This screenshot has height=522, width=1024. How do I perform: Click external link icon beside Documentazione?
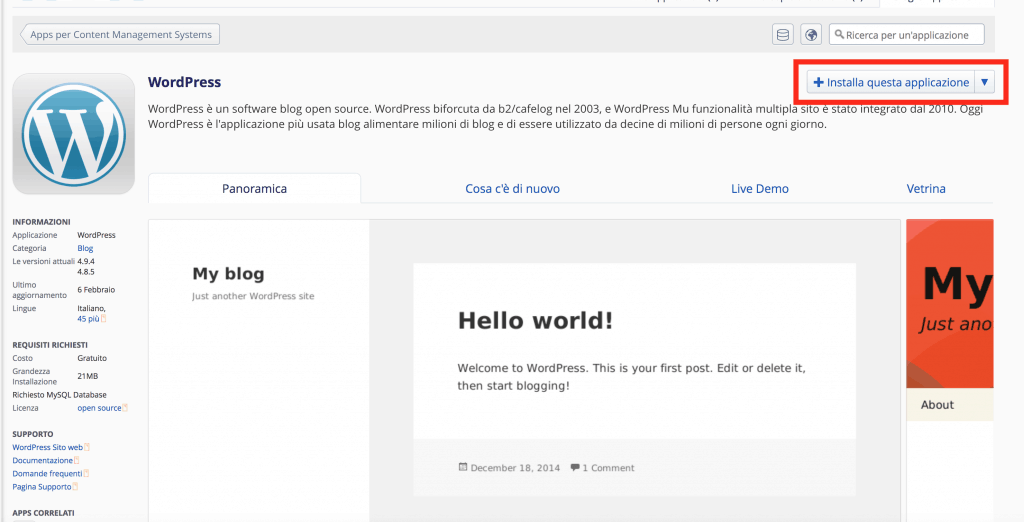click(76, 461)
